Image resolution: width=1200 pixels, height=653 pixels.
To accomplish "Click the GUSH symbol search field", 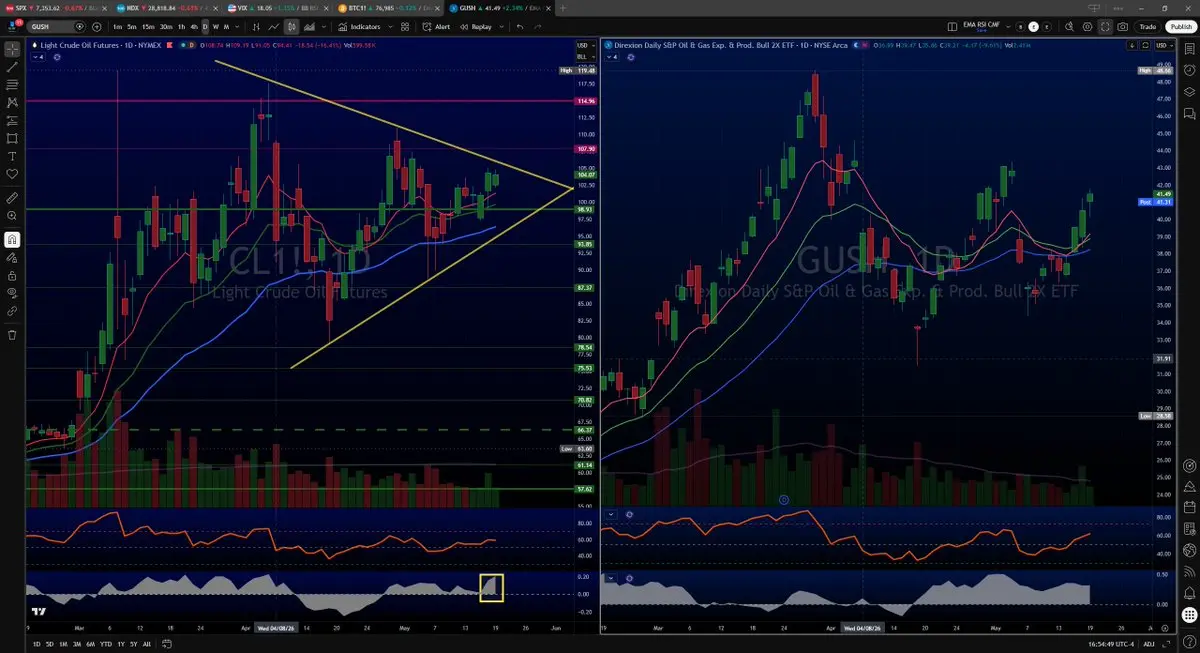I will click(55, 27).
